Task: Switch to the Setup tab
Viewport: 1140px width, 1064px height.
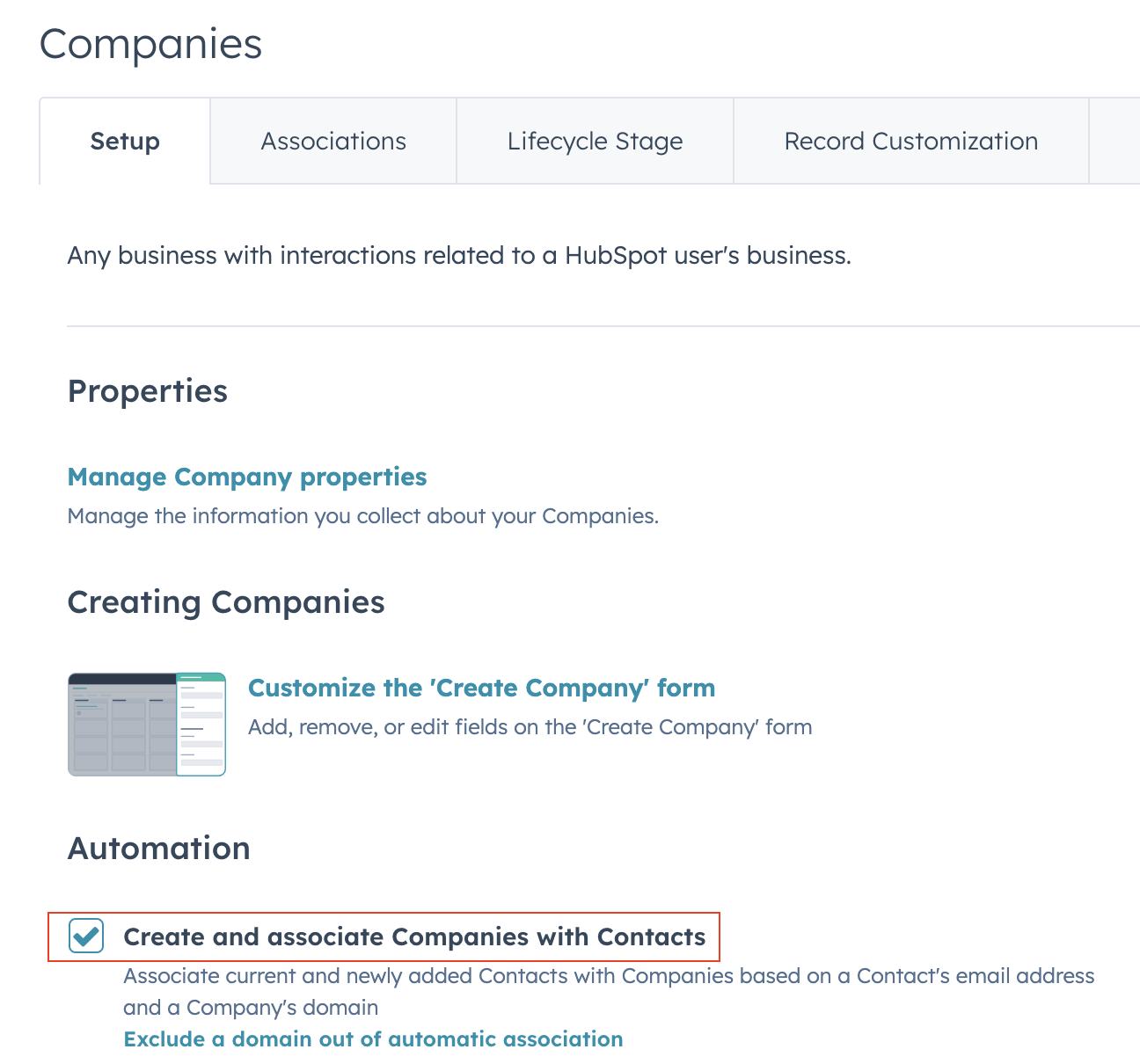Action: (125, 142)
